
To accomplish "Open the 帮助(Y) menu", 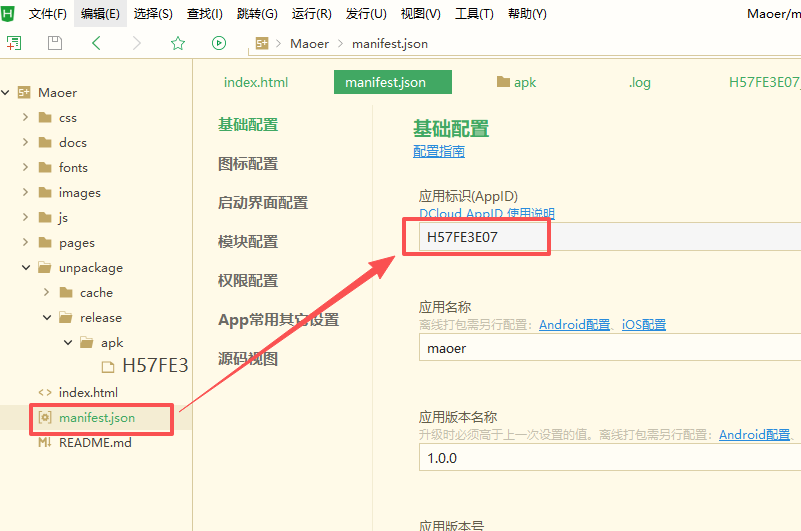I will 527,14.
